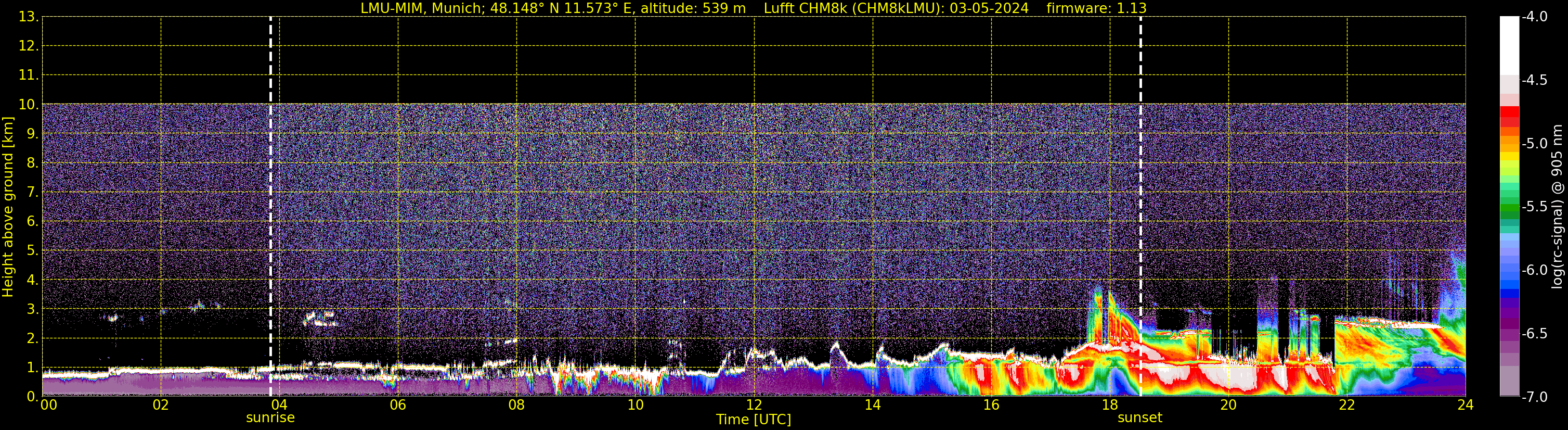Click the '12' time axis tick label

pos(754,405)
